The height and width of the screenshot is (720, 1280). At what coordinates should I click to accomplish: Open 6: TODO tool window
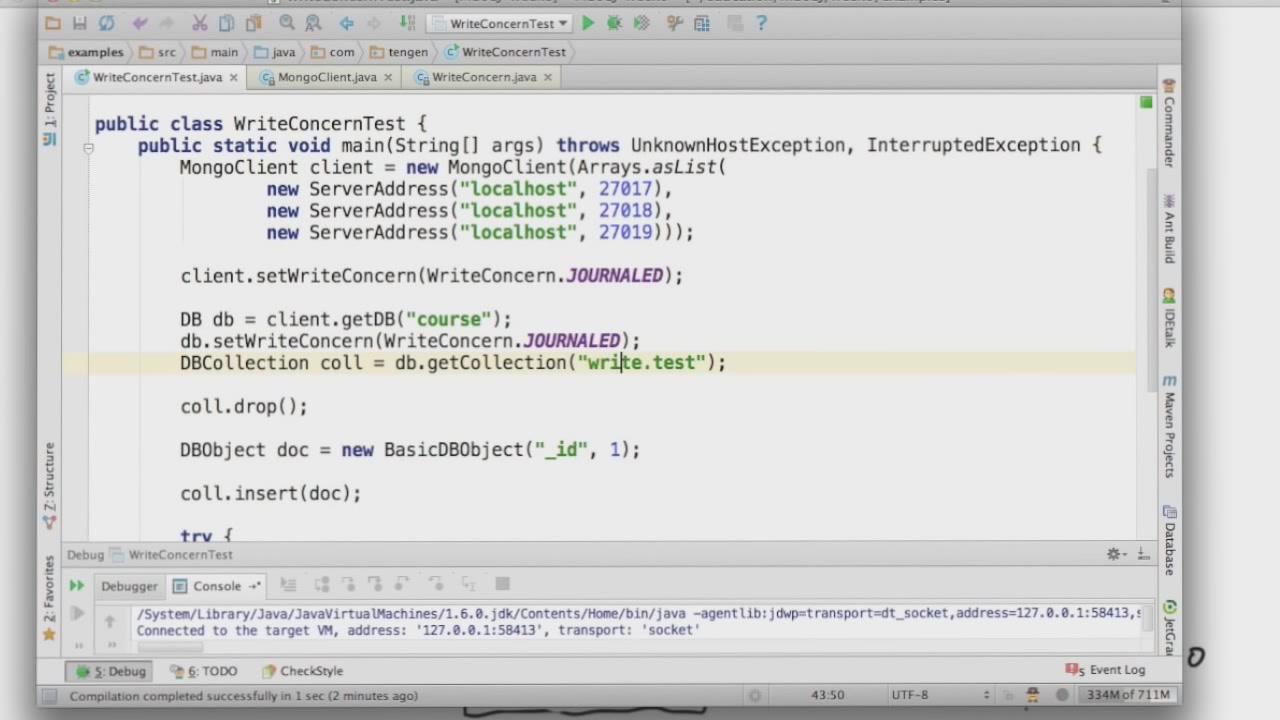click(205, 671)
